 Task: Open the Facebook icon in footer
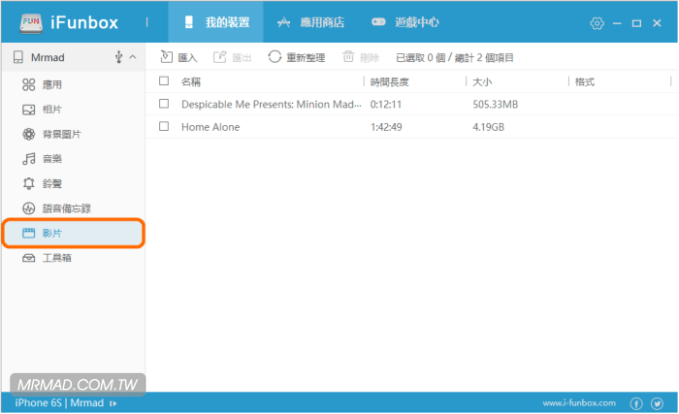tap(636, 404)
